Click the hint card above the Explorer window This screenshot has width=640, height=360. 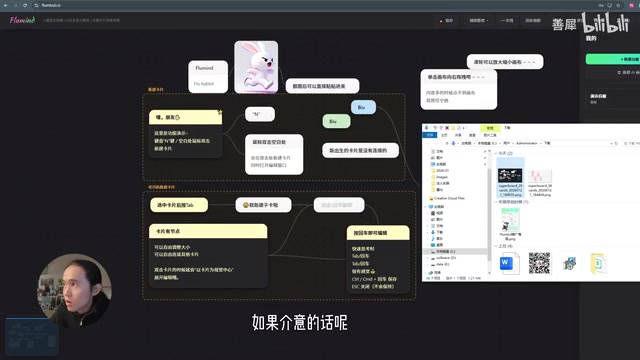click(x=459, y=89)
